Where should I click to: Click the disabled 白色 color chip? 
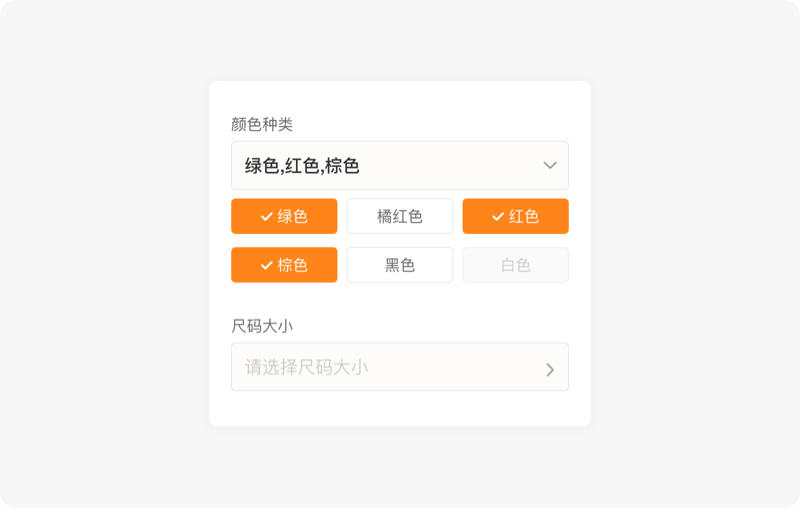515,265
